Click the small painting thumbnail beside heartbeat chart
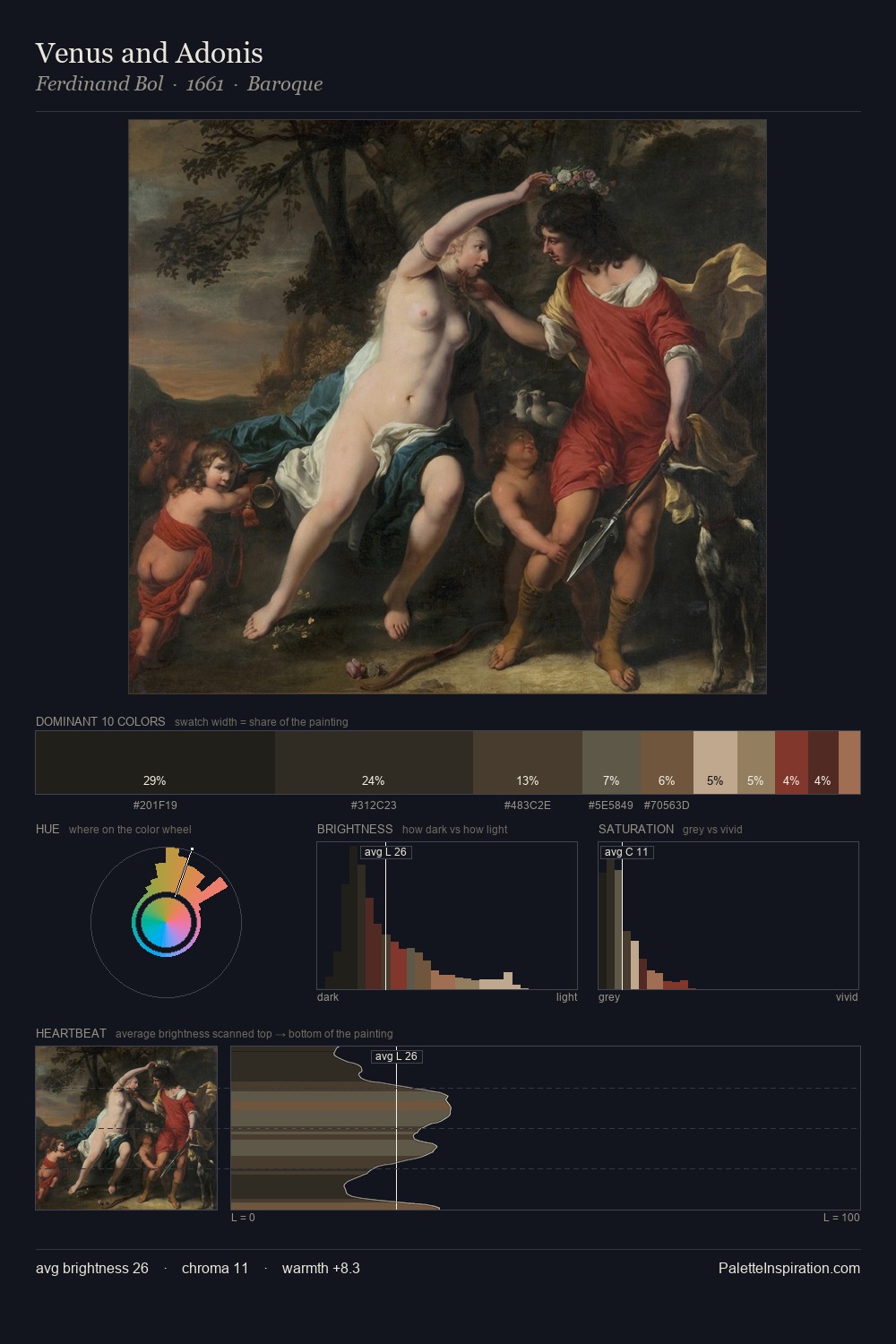This screenshot has height=1344, width=896. pyautogui.click(x=126, y=1128)
